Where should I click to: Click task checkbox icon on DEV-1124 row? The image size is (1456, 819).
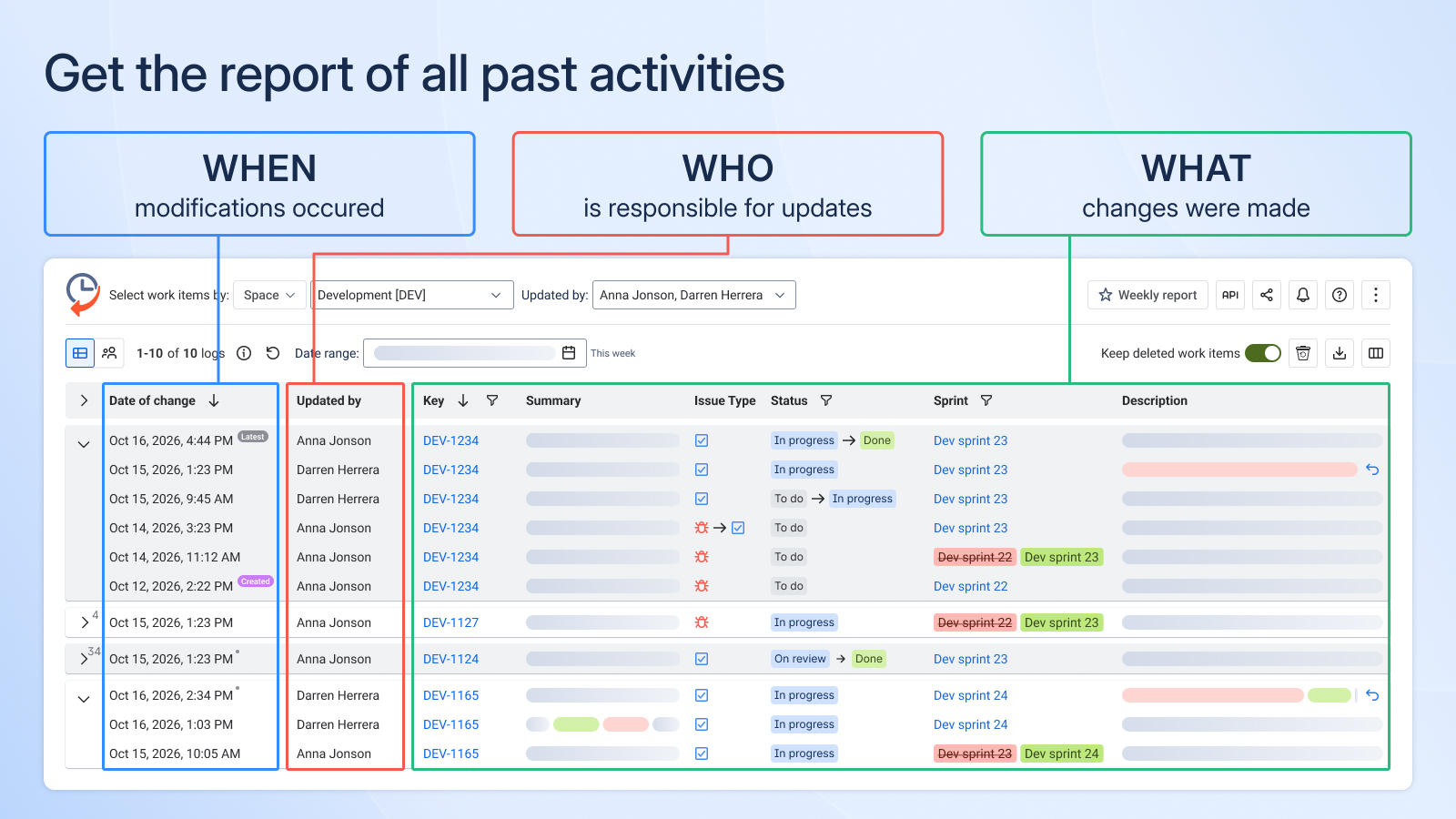pos(702,659)
